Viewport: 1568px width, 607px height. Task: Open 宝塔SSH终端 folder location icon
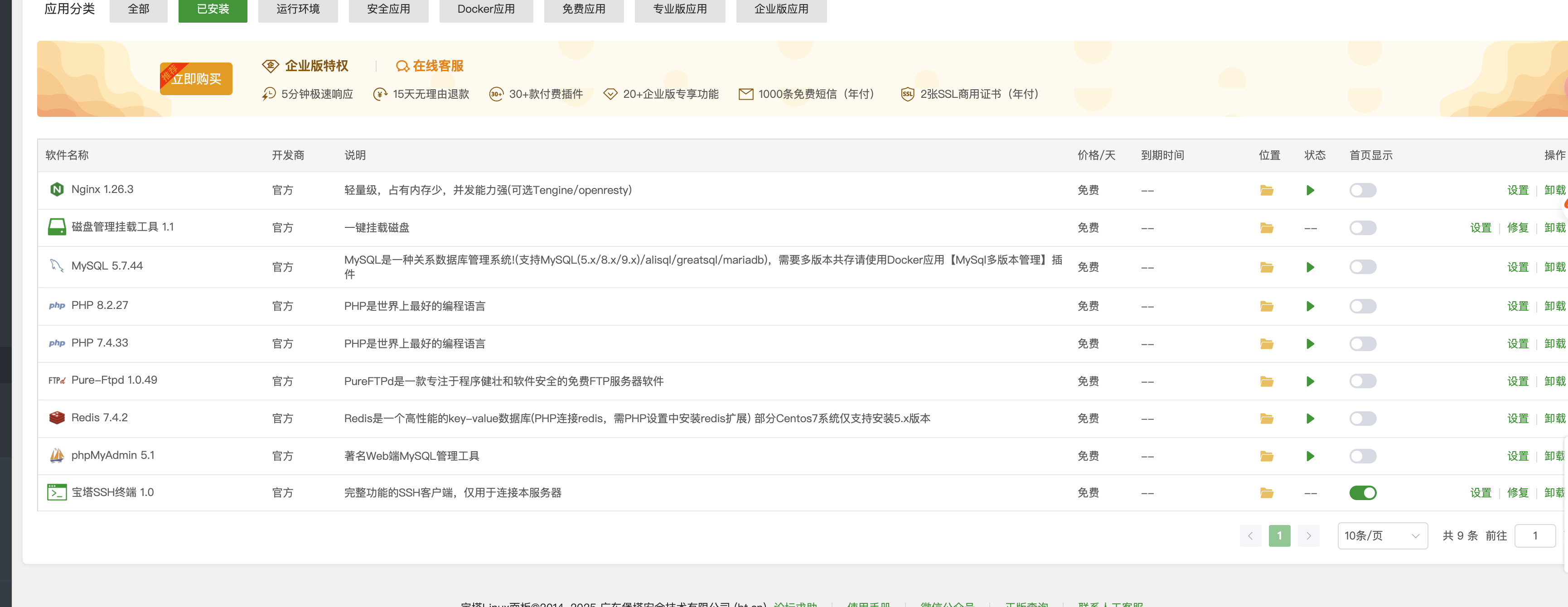1267,493
